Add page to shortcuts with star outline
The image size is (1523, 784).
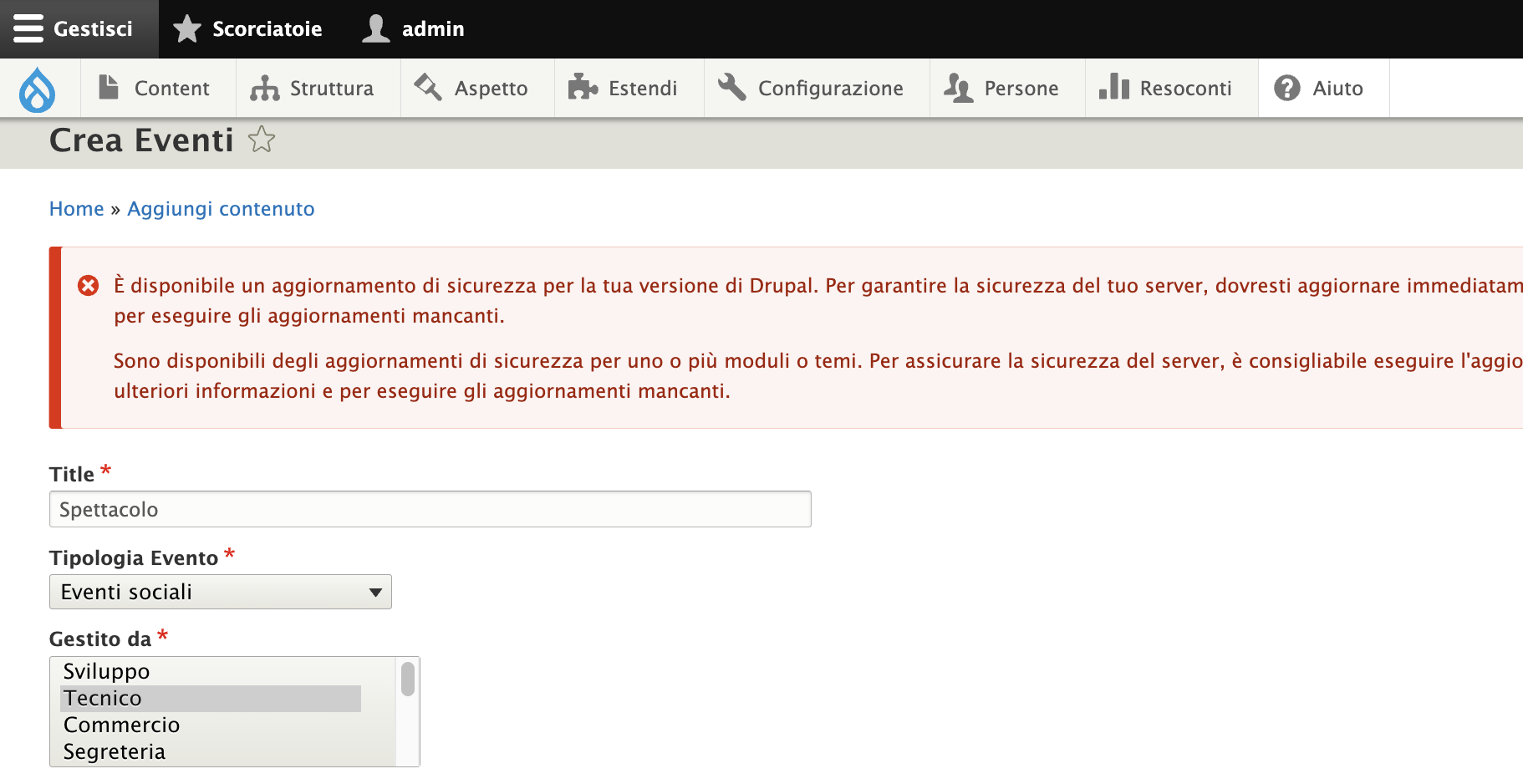click(262, 140)
